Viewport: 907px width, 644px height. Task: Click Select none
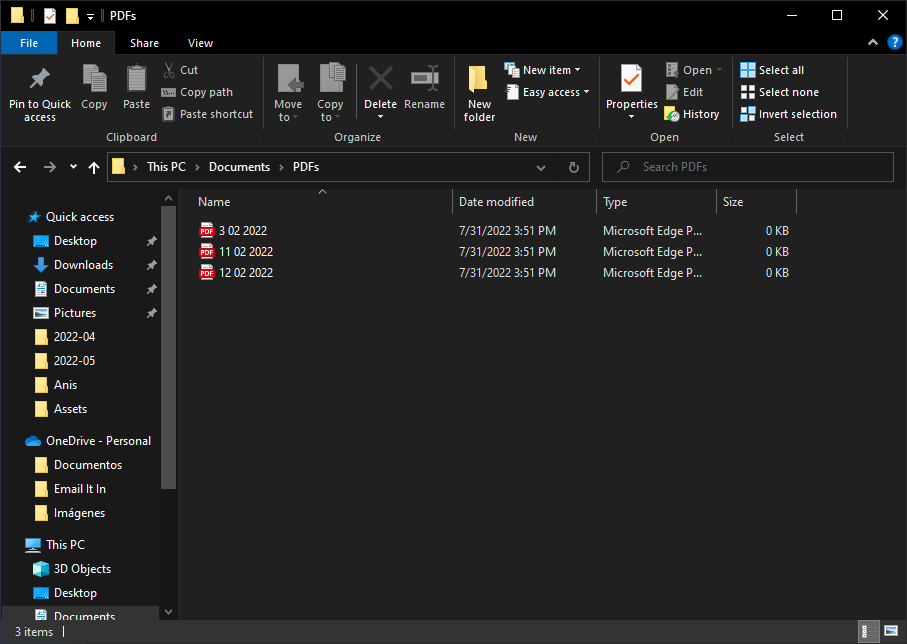(x=780, y=92)
